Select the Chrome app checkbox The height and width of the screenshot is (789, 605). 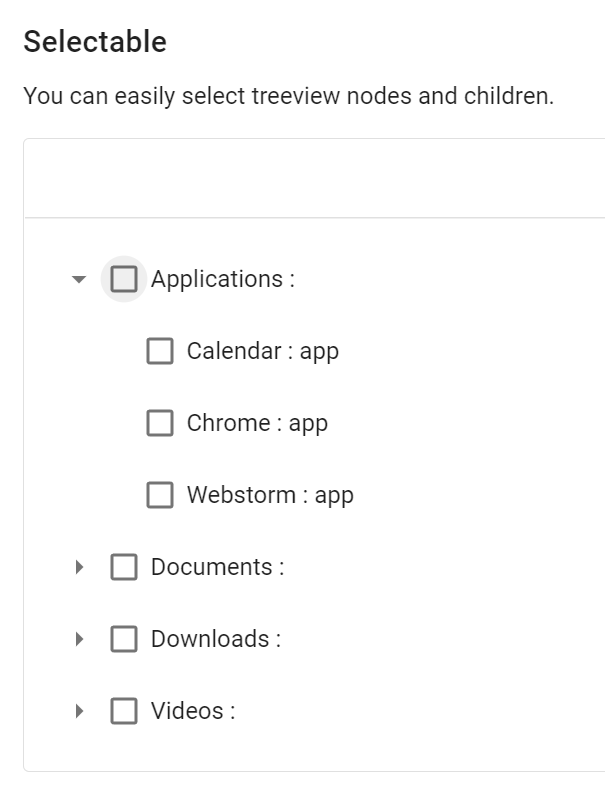coord(160,423)
